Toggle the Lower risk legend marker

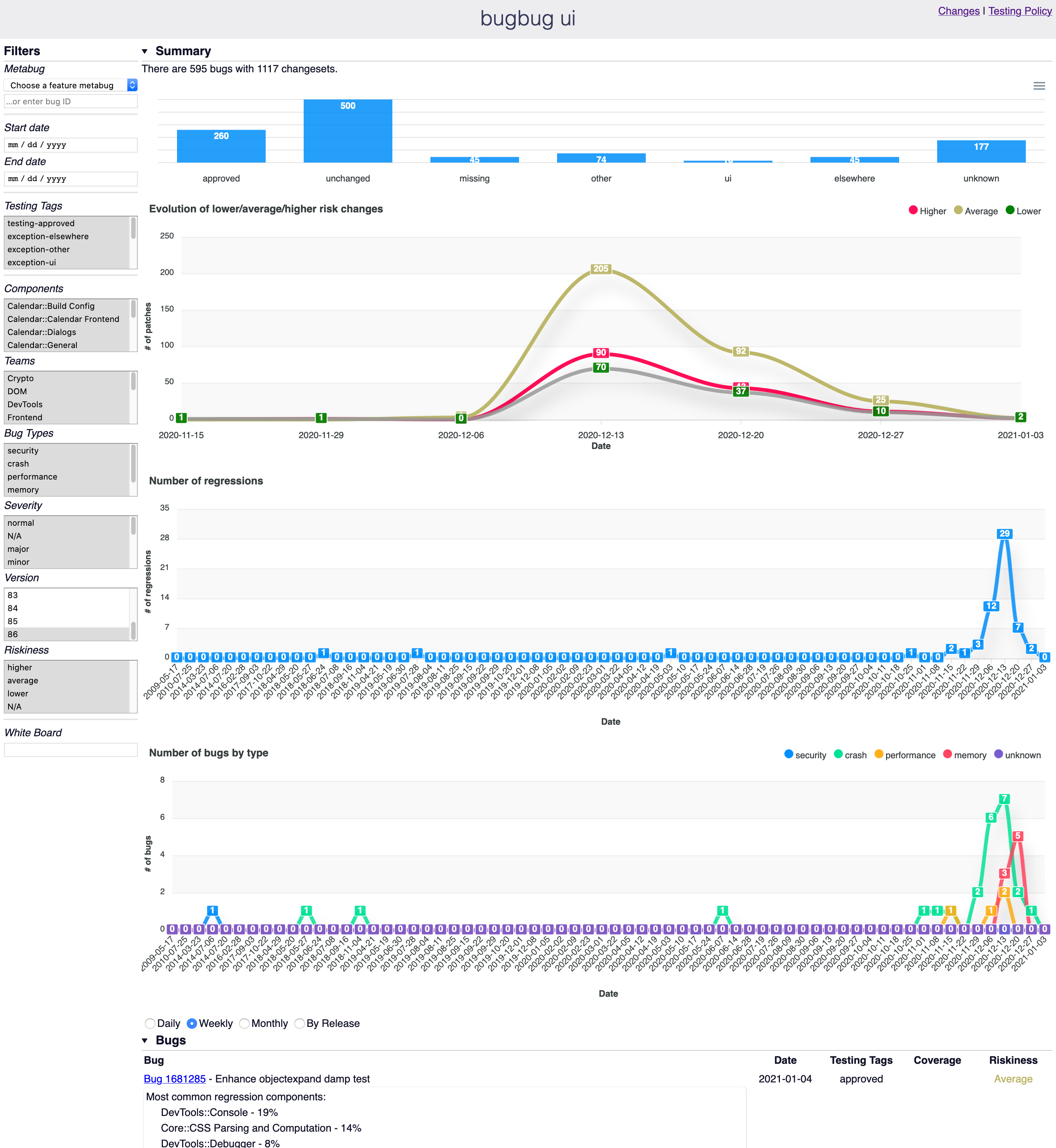[1010, 210]
